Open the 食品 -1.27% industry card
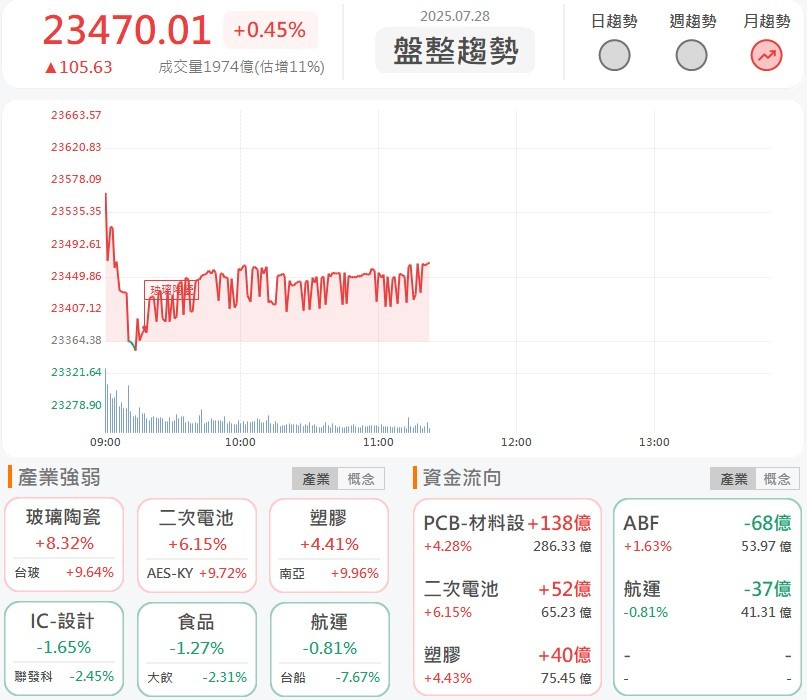The width and height of the screenshot is (807, 700). pos(197,650)
